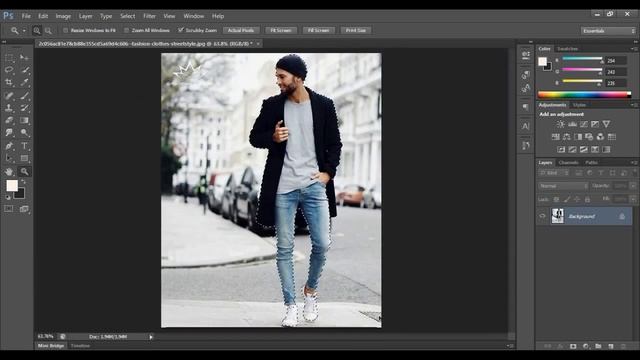Select the Eraser tool
Image resolution: width=640 pixels, height=360 pixels.
[9, 120]
